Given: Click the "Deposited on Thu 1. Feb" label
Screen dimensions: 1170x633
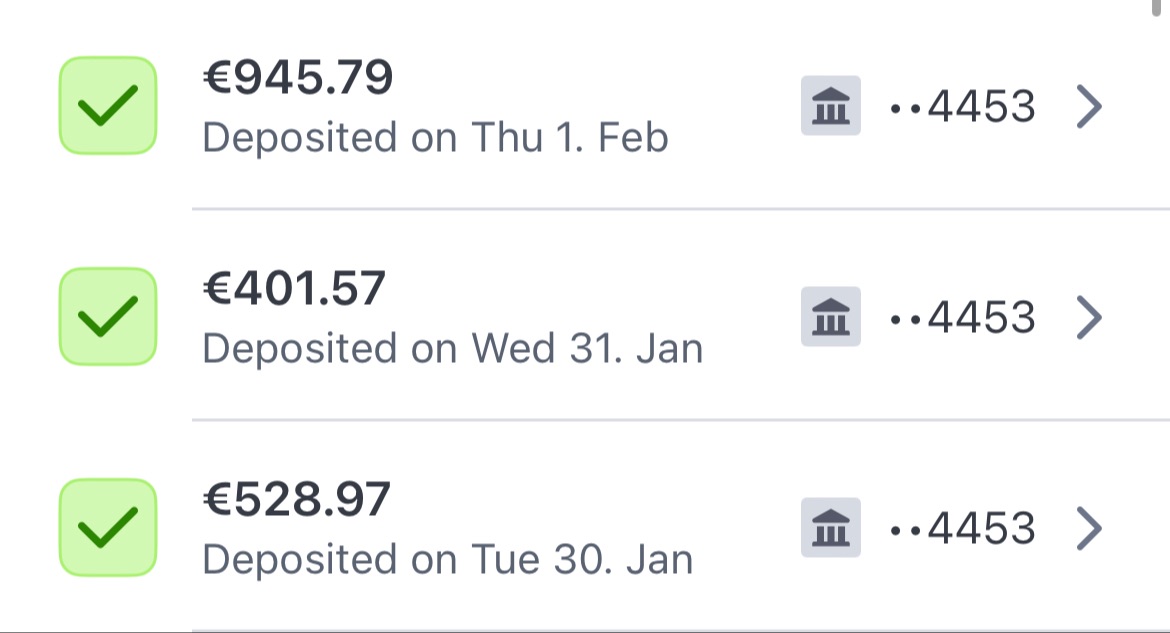Looking at the screenshot, I should 435,137.
